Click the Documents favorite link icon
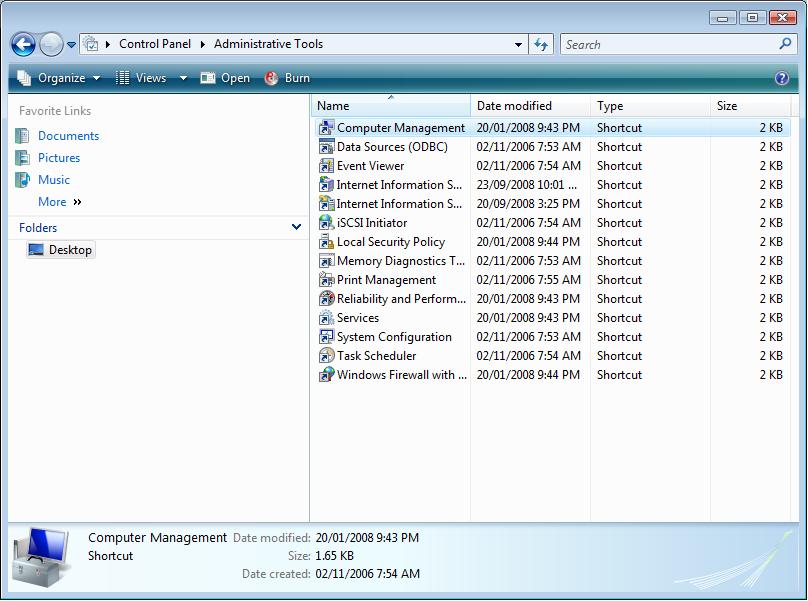Screen dimensions: 808x601 22,136
